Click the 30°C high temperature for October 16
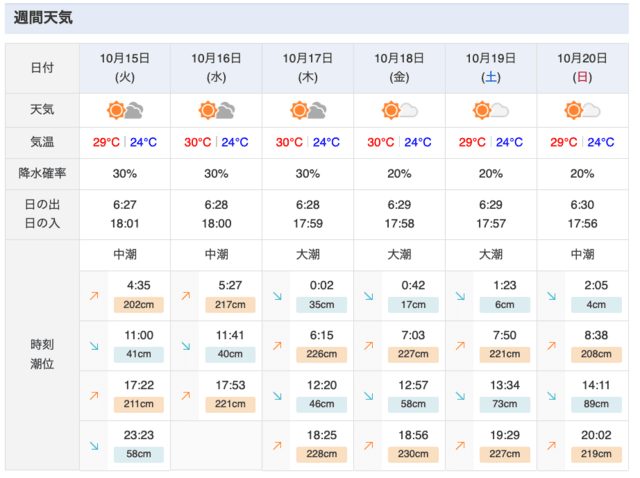Viewport: 640px width, 478px height. click(198, 142)
